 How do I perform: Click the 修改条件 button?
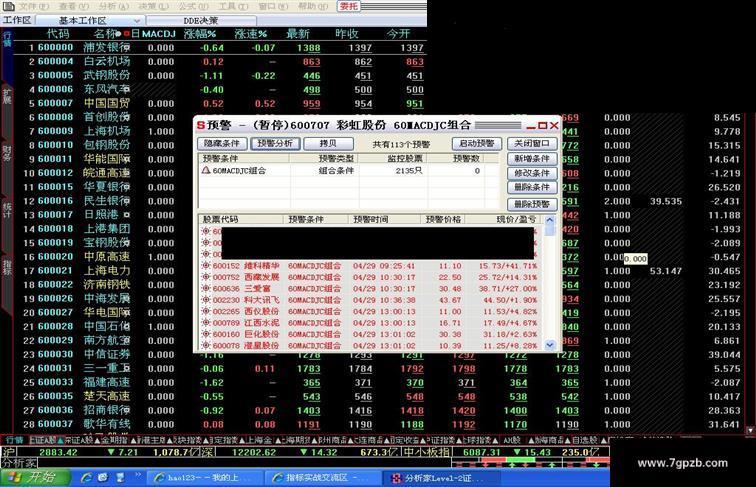[532, 173]
